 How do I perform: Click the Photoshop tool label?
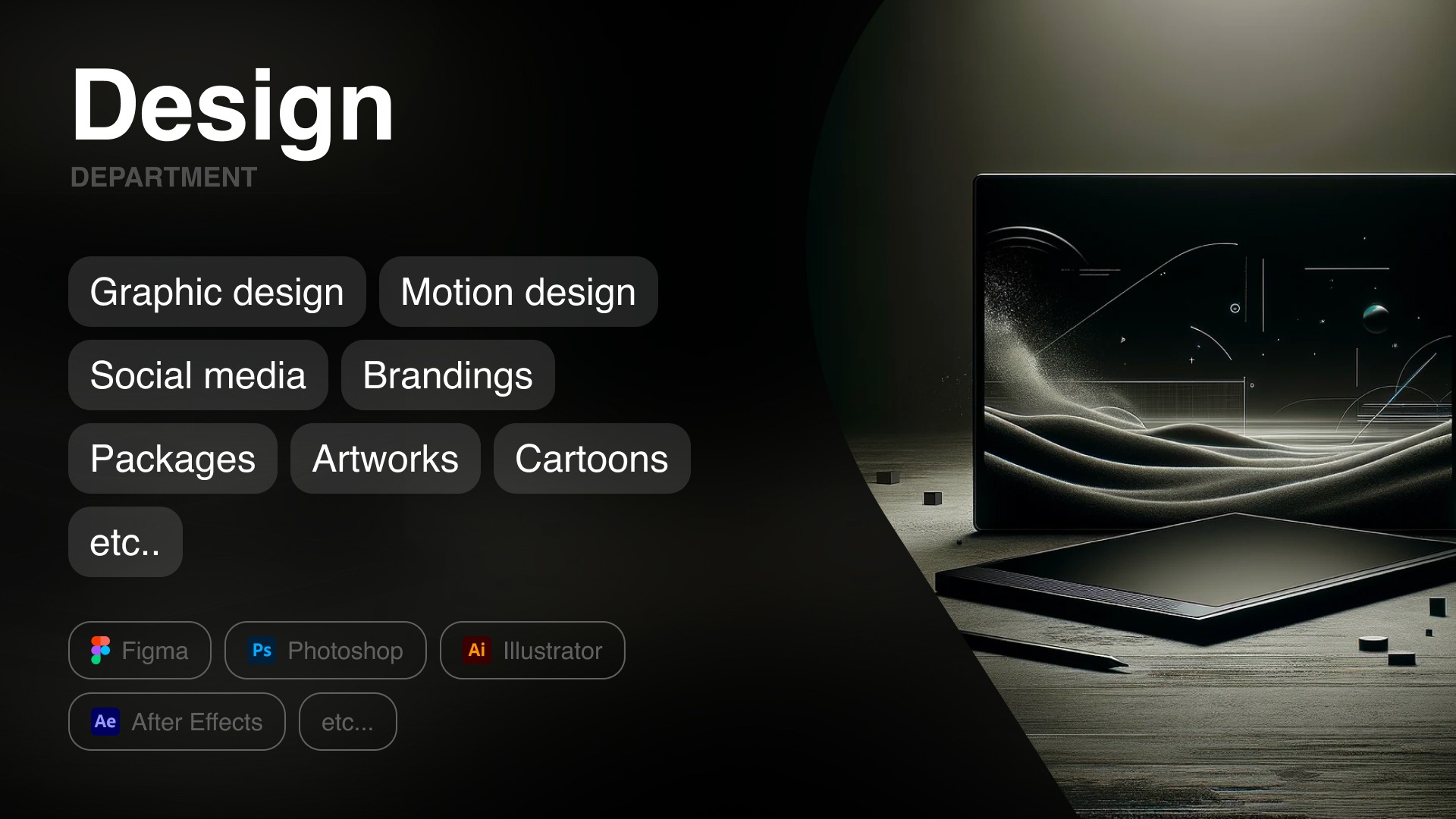[345, 651]
